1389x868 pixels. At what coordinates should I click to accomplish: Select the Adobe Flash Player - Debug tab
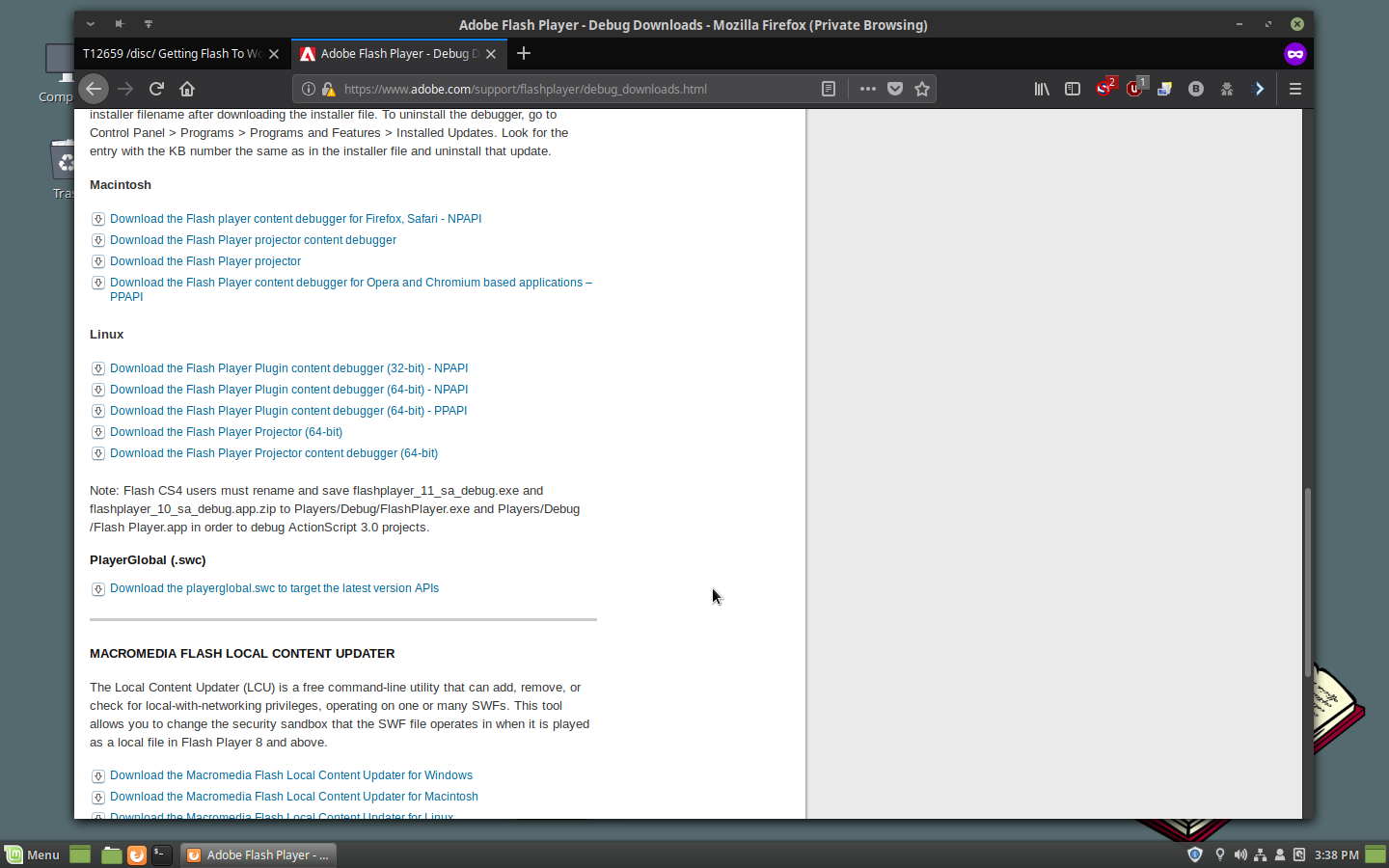click(x=398, y=54)
